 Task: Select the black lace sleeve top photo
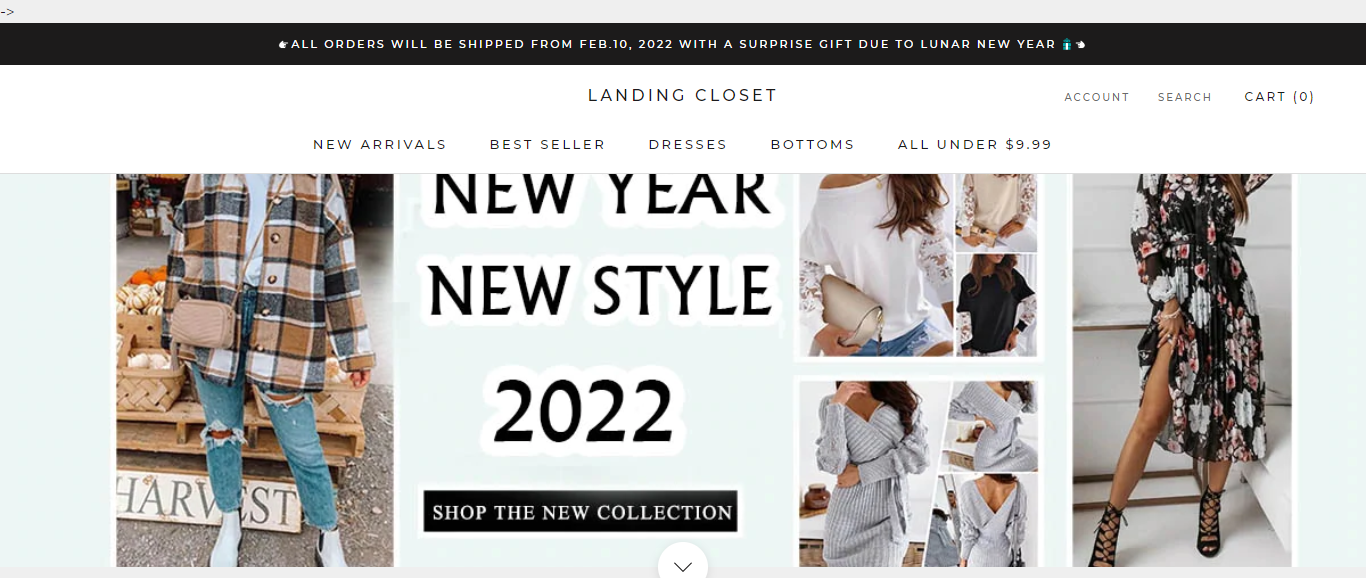[996, 305]
